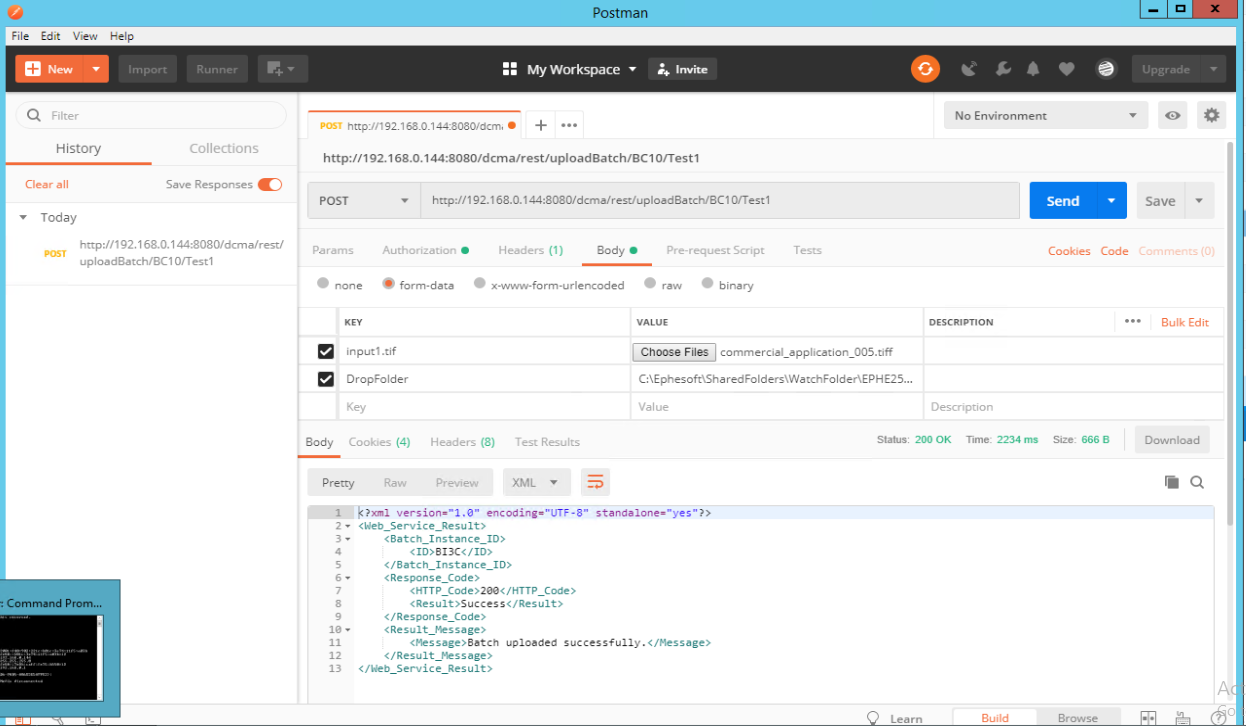Open the Send button dropdown arrow
The height and width of the screenshot is (726, 1246).
pos(1111,200)
